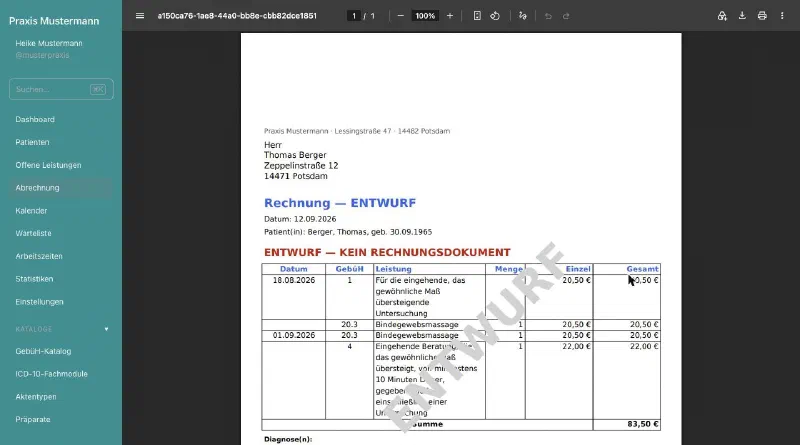Open Dashboard in the sidebar
800x445 pixels.
[x=35, y=119]
